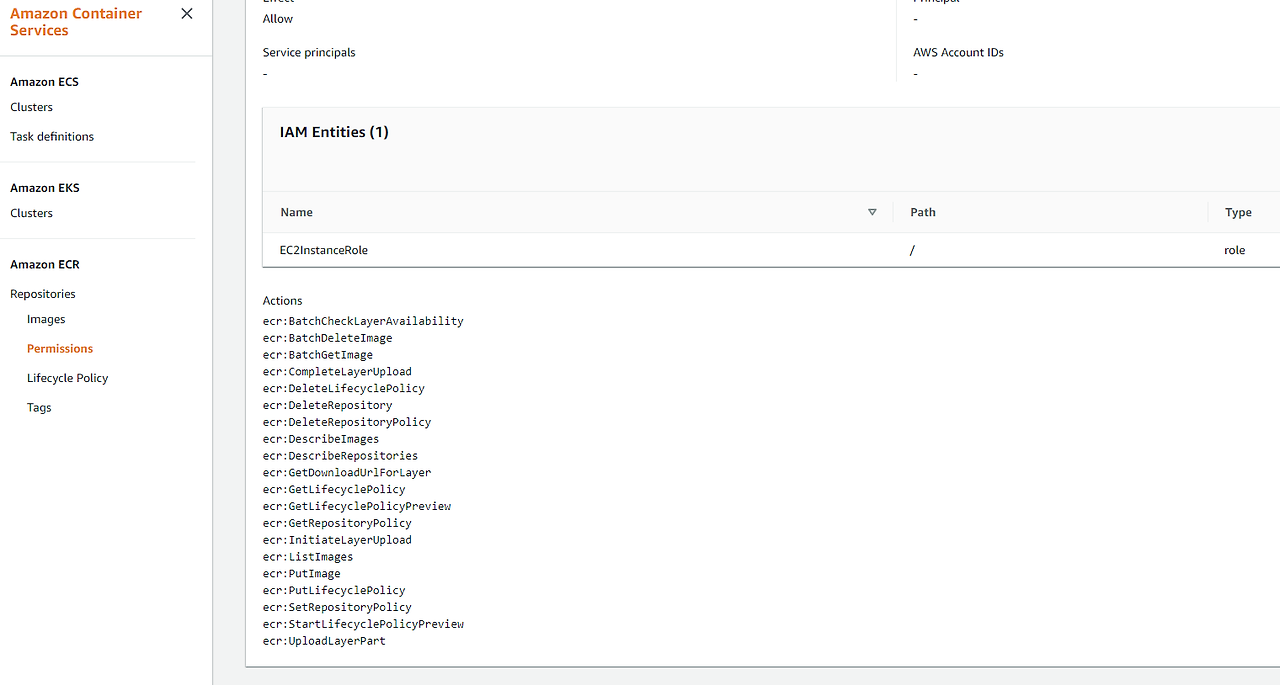Open Tags page in sidebar
This screenshot has width=1280, height=685.
[39, 407]
